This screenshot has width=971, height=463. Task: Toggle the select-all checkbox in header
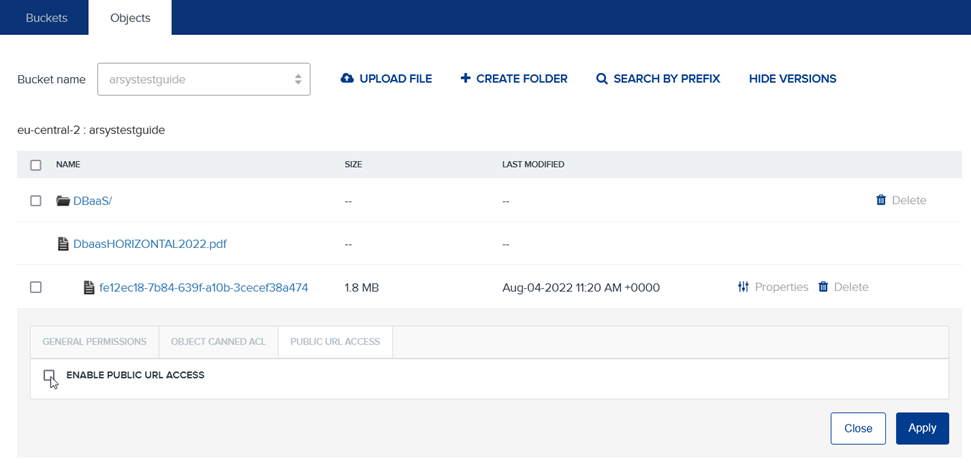tap(36, 165)
